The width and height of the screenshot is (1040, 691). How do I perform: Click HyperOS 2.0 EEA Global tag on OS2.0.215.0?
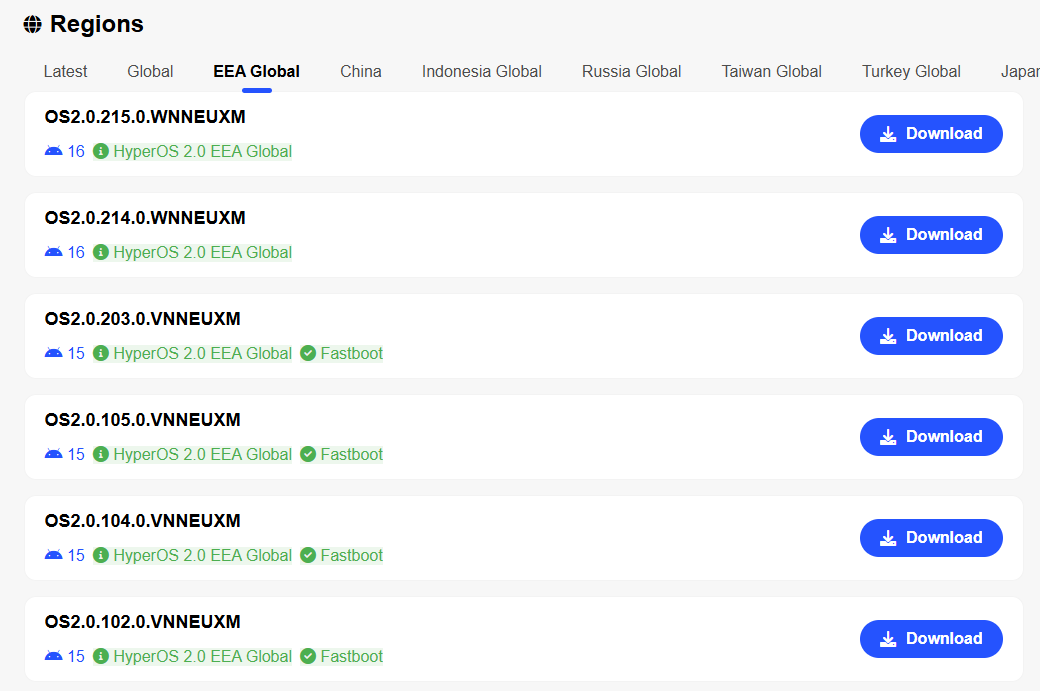[x=202, y=152]
